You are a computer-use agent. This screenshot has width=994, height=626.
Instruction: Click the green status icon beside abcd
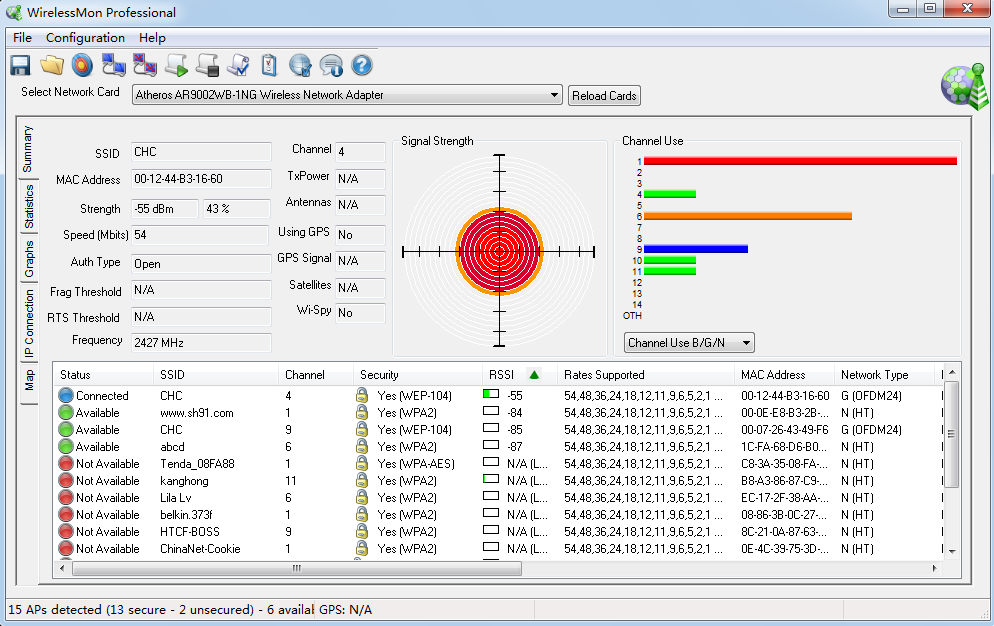click(x=66, y=447)
